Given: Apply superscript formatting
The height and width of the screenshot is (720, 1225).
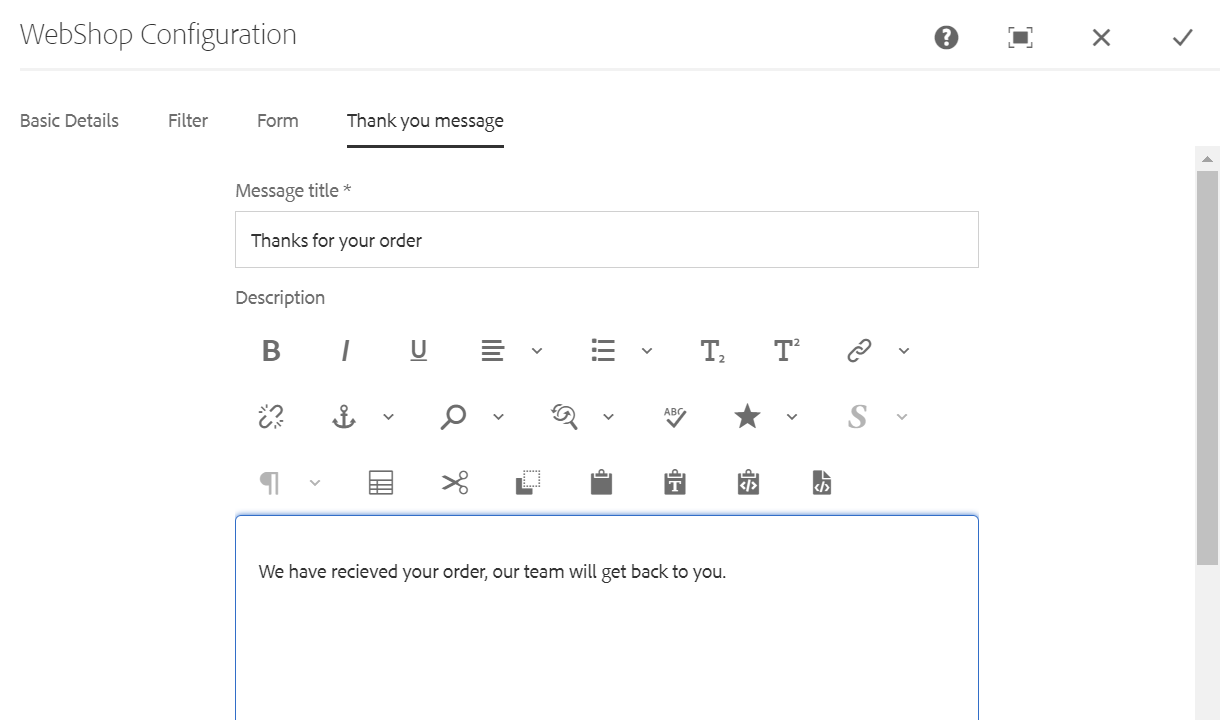Looking at the screenshot, I should 787,351.
